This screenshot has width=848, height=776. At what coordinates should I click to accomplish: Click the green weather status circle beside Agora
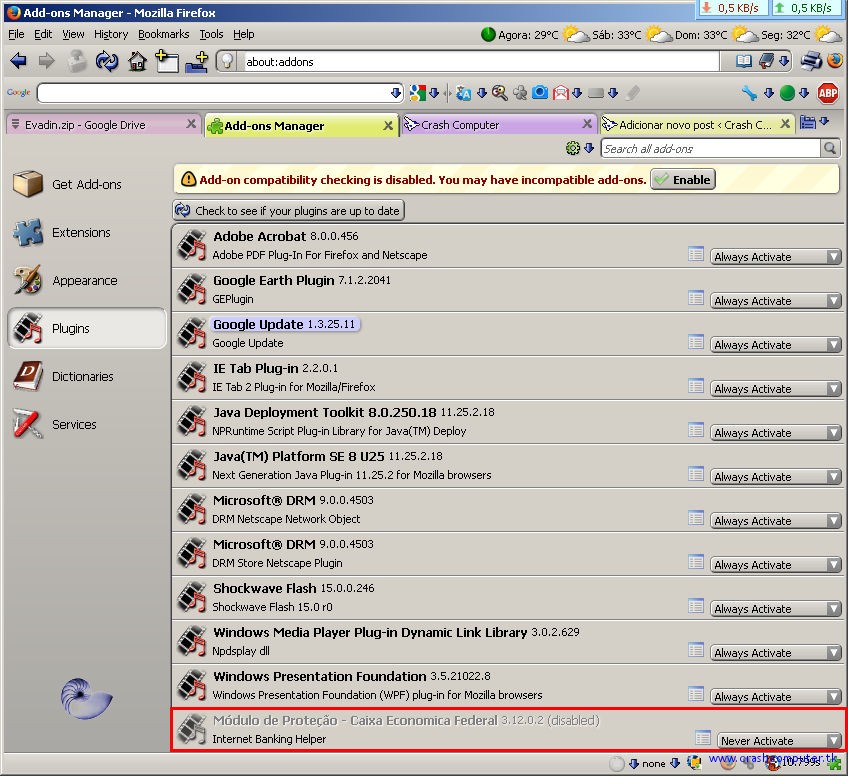(488, 35)
